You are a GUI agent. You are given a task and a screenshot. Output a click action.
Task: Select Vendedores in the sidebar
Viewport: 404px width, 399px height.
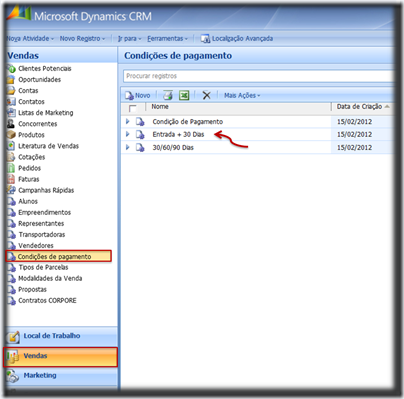click(x=36, y=246)
